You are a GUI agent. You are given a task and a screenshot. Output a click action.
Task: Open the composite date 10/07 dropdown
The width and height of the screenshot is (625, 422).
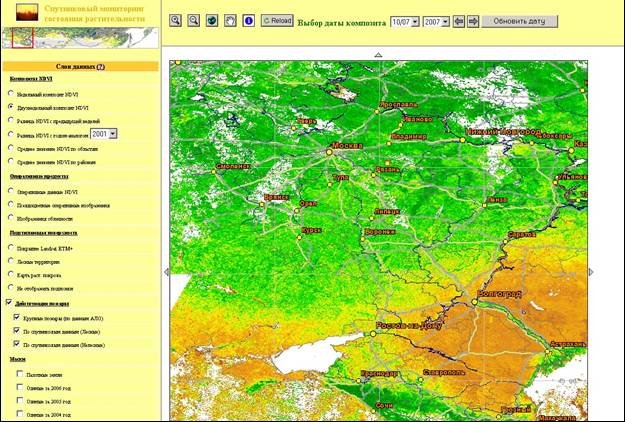point(404,20)
